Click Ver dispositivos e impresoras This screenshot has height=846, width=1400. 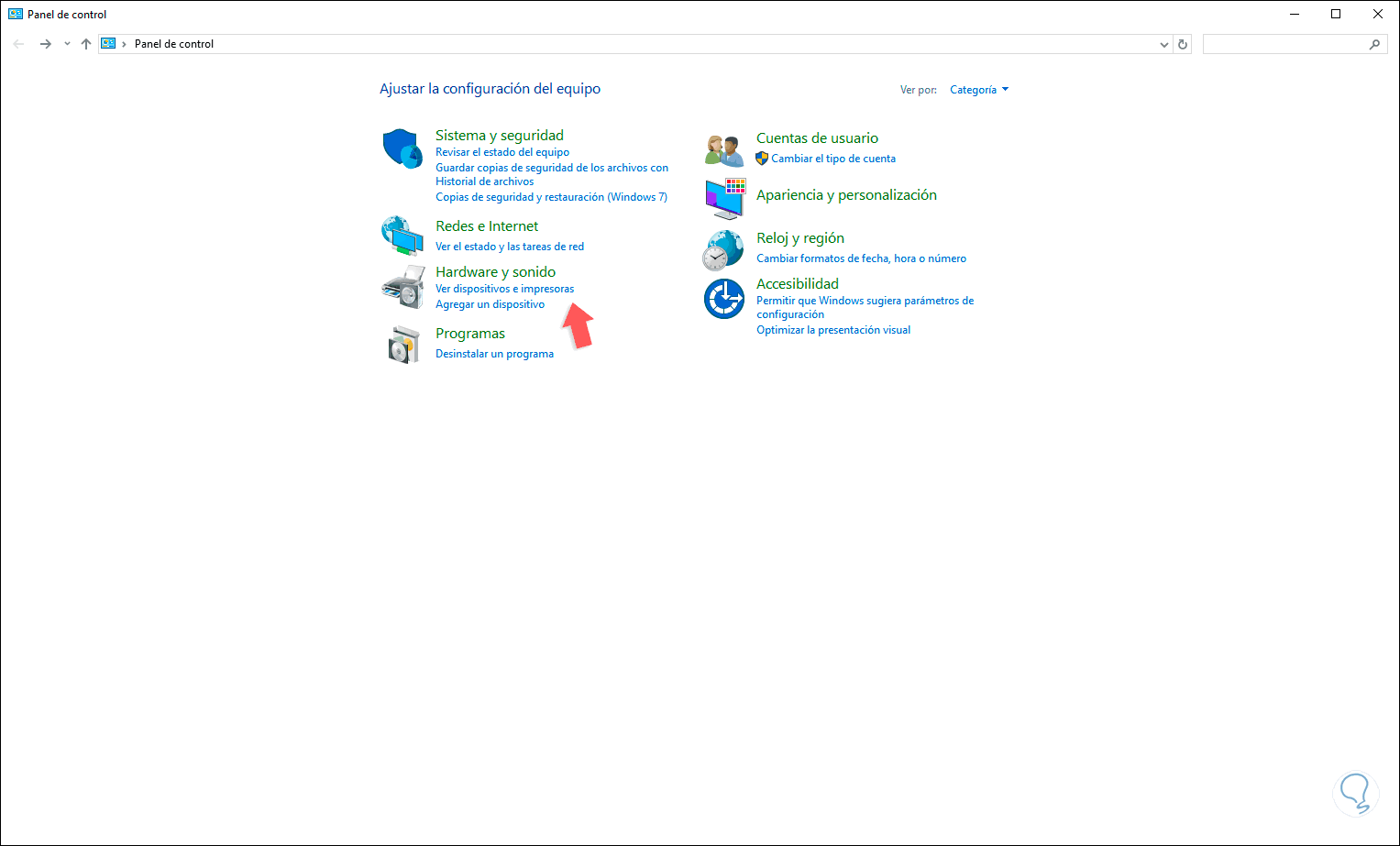click(505, 289)
